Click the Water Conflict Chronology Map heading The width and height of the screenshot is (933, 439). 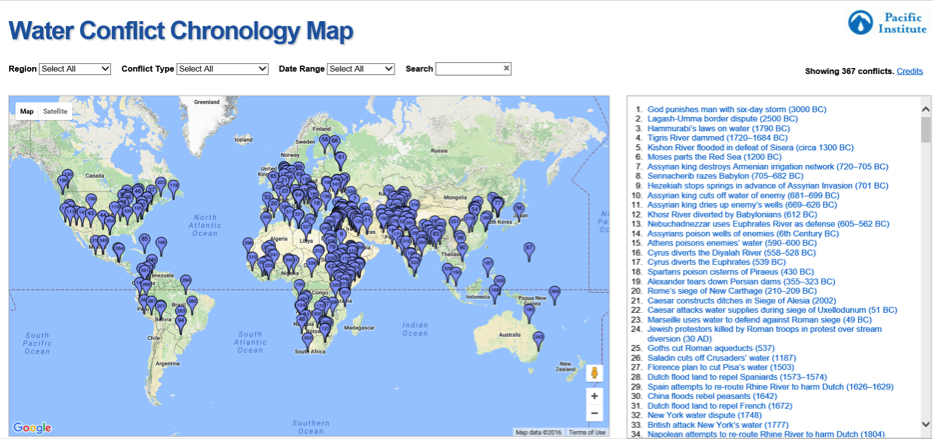[181, 31]
